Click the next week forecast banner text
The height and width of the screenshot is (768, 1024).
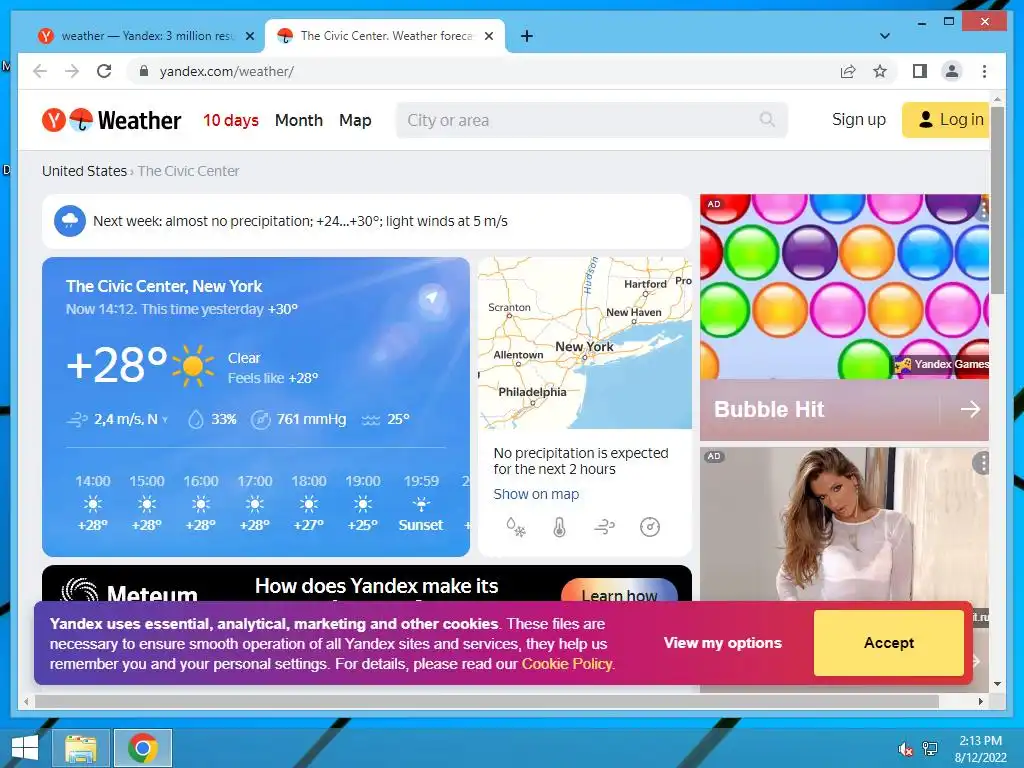tap(300, 221)
